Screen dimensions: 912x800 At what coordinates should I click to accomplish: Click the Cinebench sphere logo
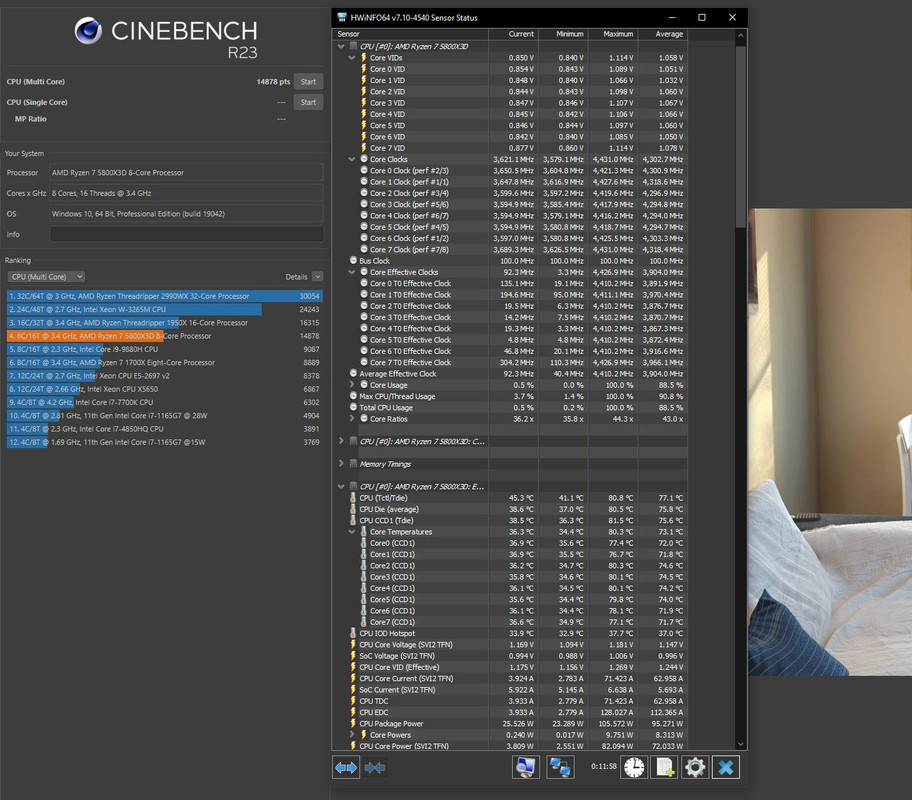(x=88, y=31)
